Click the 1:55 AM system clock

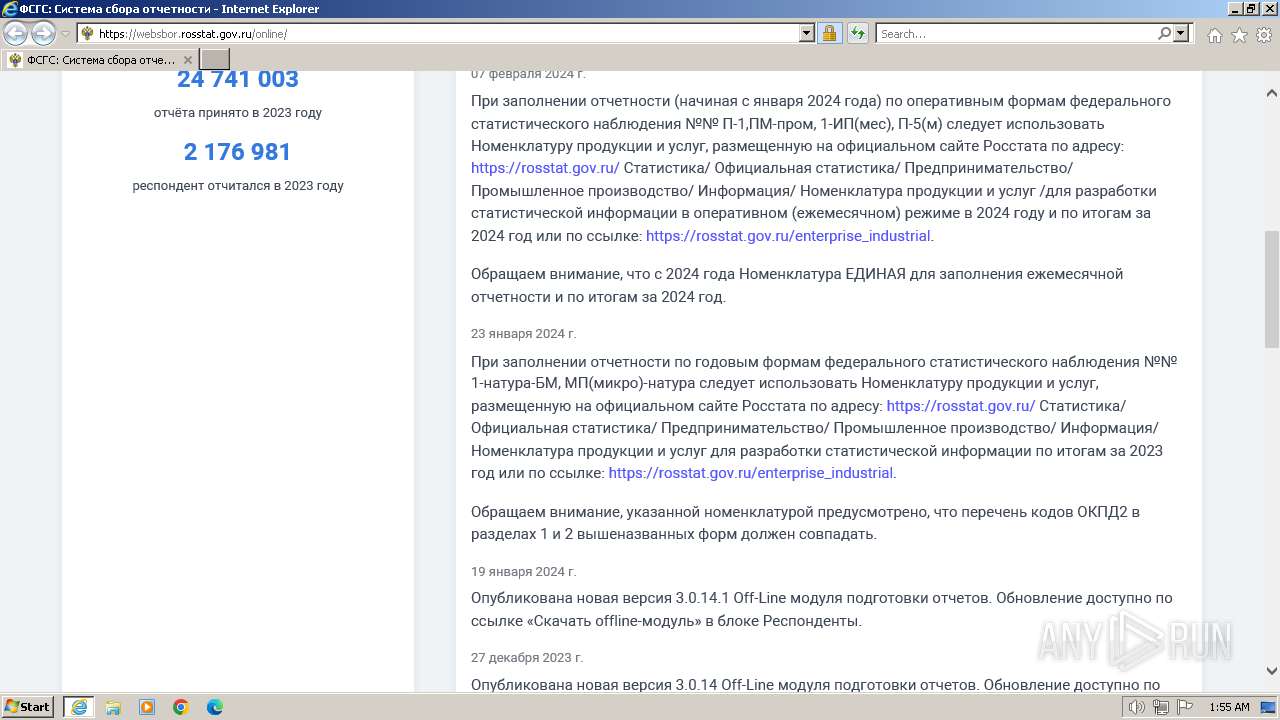pos(1229,707)
